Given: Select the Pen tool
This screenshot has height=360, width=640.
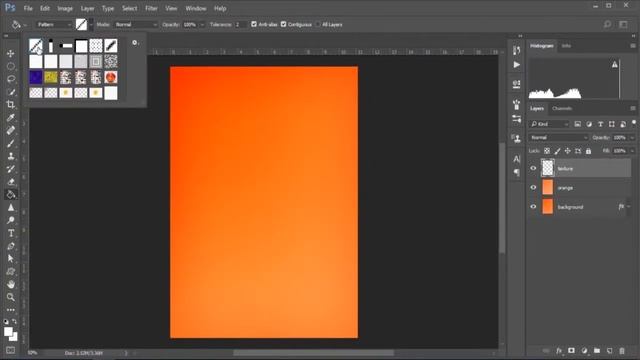Looking at the screenshot, I should pyautogui.click(x=11, y=246).
